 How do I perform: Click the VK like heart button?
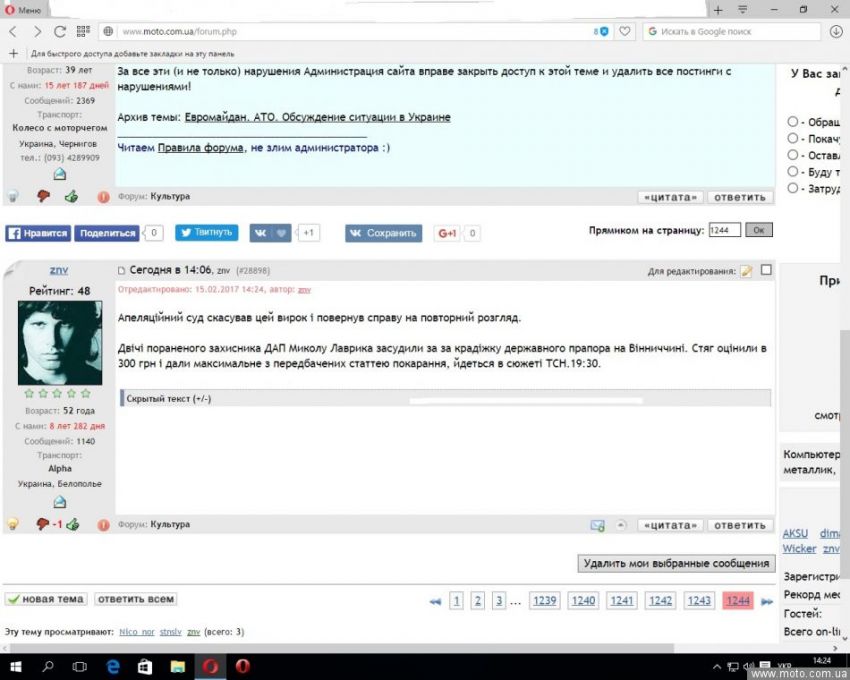tap(271, 233)
